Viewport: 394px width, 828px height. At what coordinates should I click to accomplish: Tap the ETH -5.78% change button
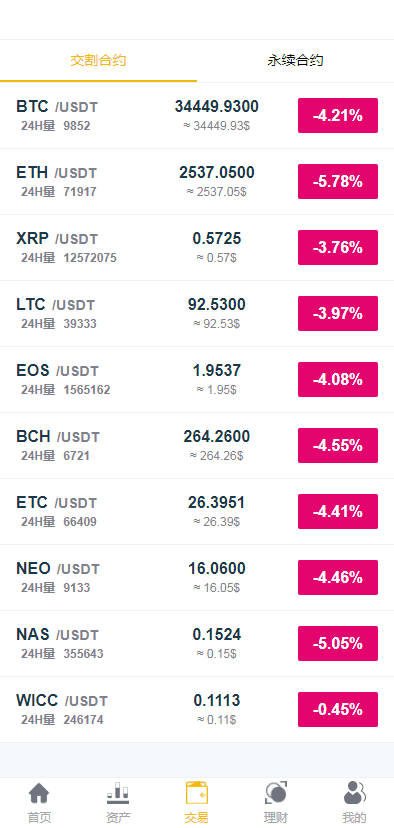tap(338, 182)
